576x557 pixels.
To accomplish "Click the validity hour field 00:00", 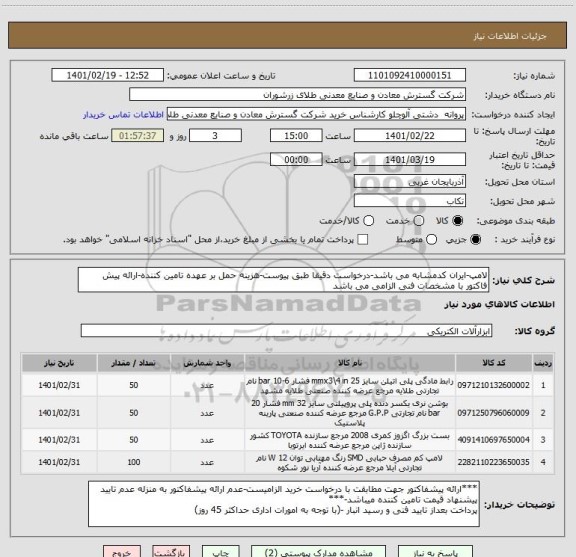I will point(296,159).
